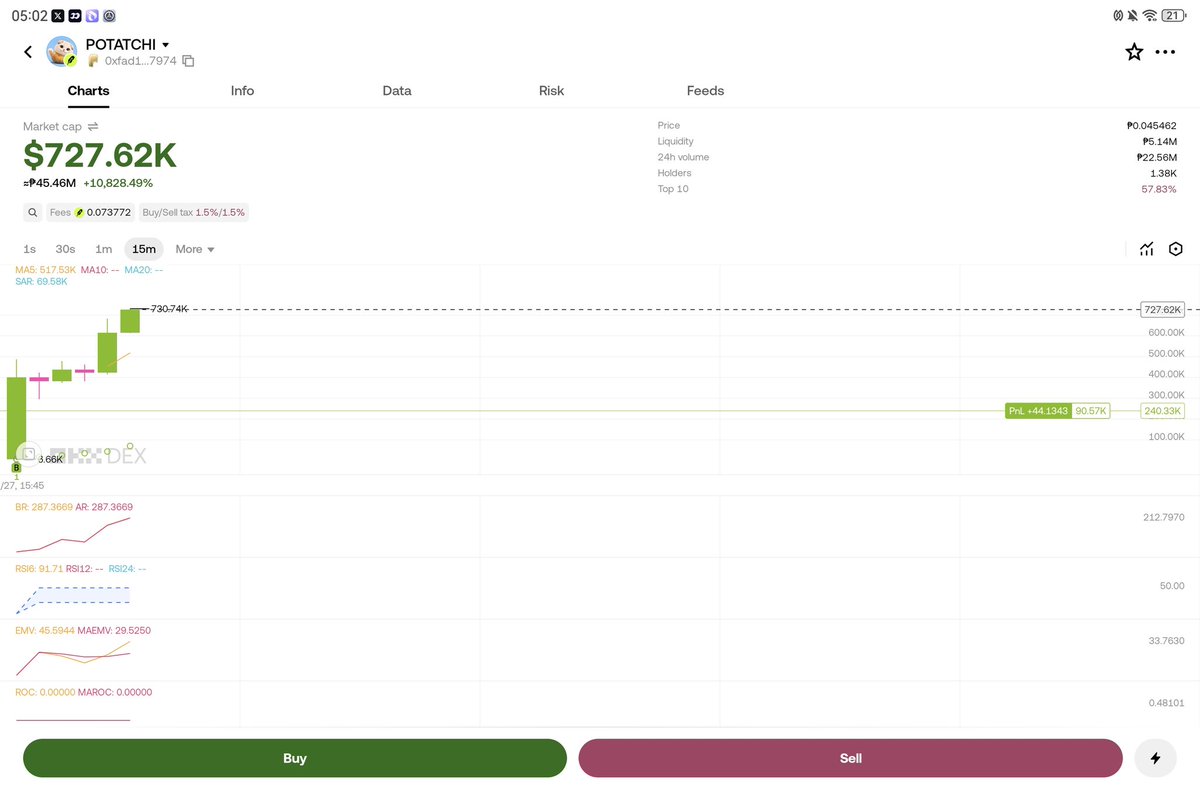
Task: Click the green B buy marker
Action: click(16, 467)
